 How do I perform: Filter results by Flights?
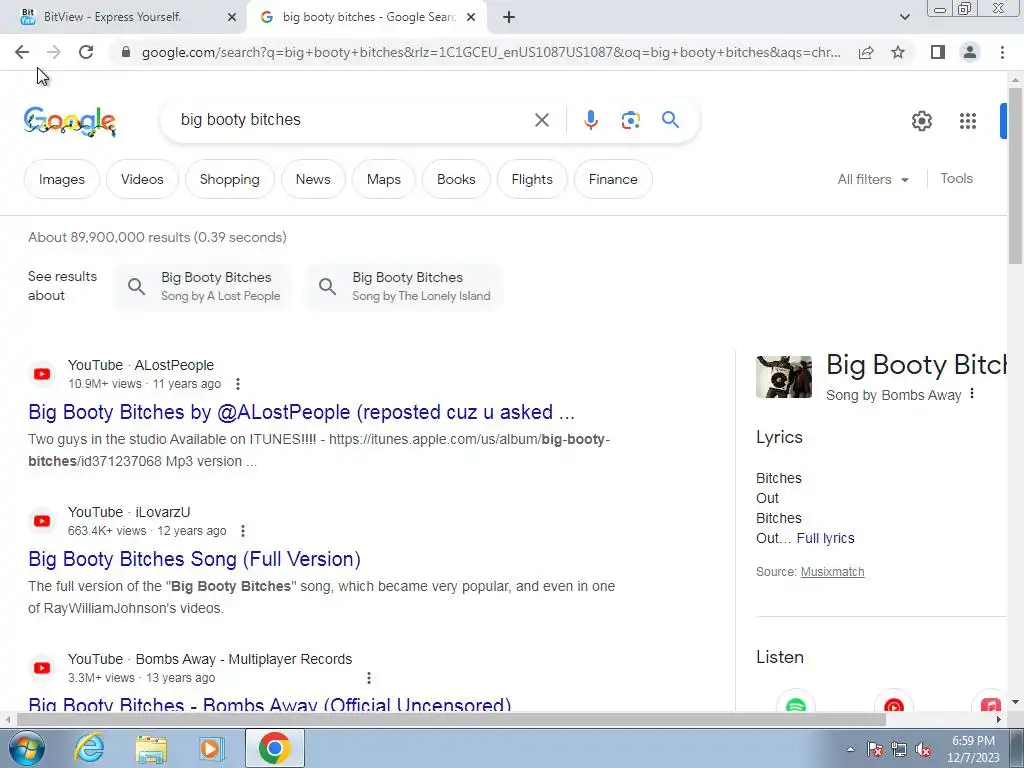(532, 180)
